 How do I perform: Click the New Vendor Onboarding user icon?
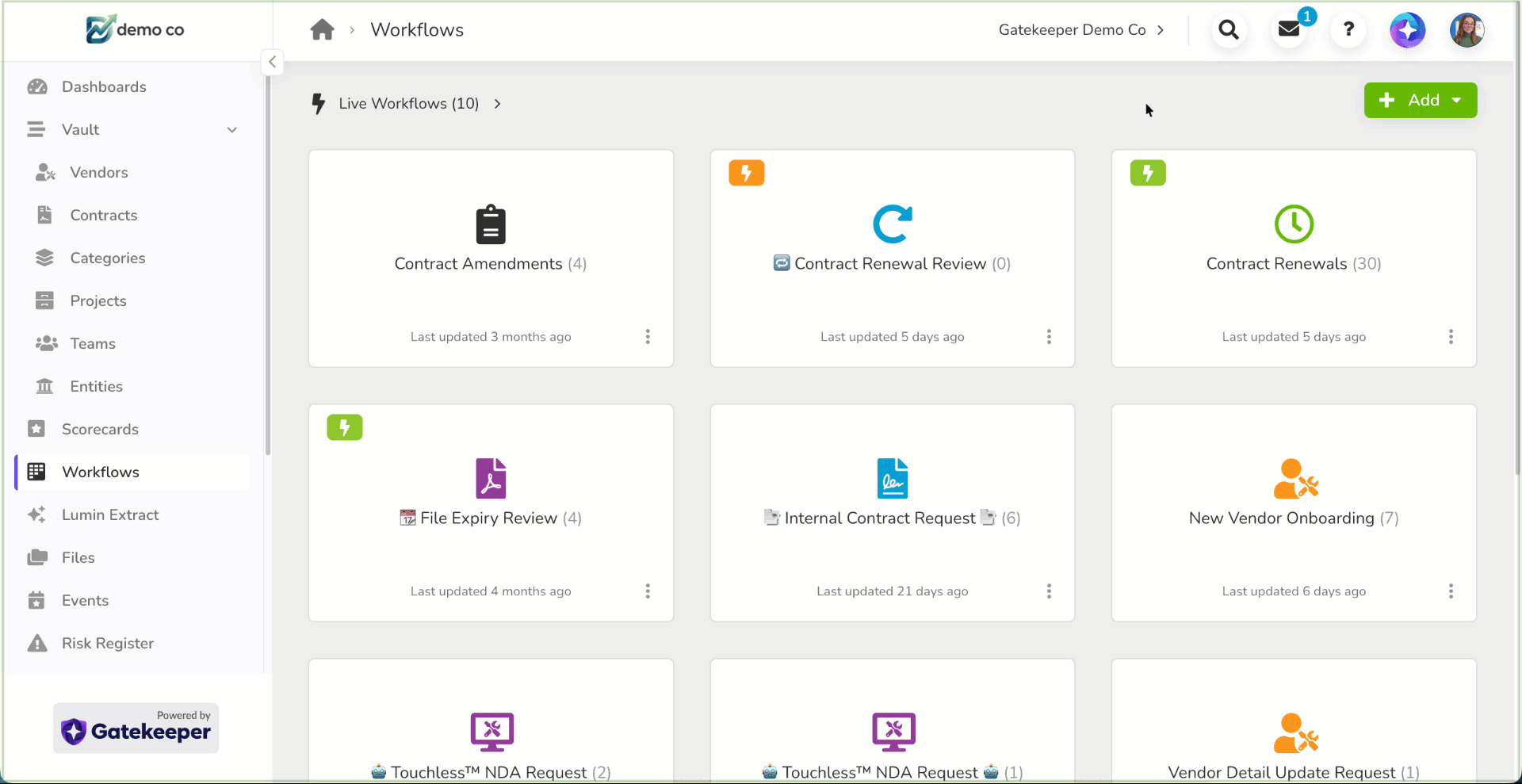1295,479
